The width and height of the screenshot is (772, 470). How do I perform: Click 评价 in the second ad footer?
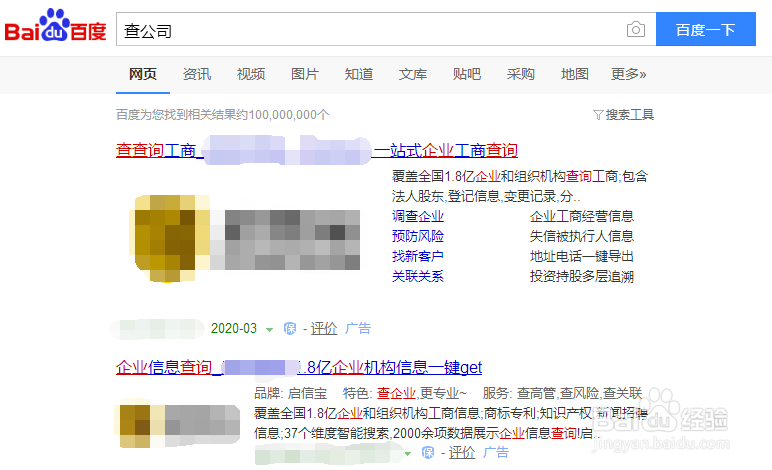pos(462,452)
